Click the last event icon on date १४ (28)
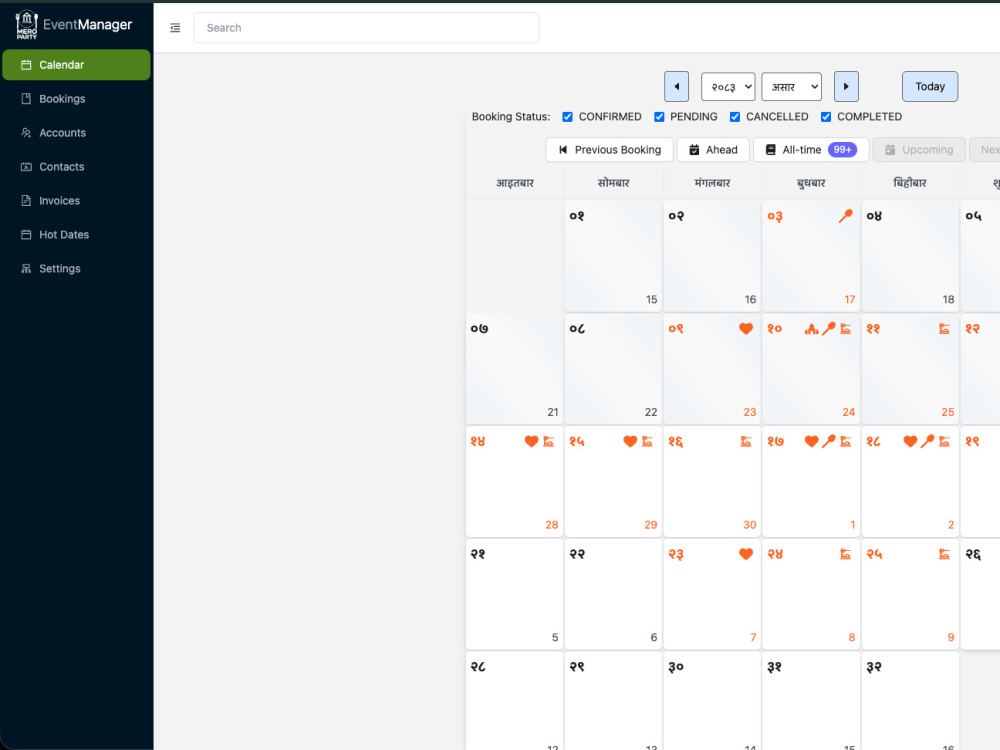 pos(548,441)
